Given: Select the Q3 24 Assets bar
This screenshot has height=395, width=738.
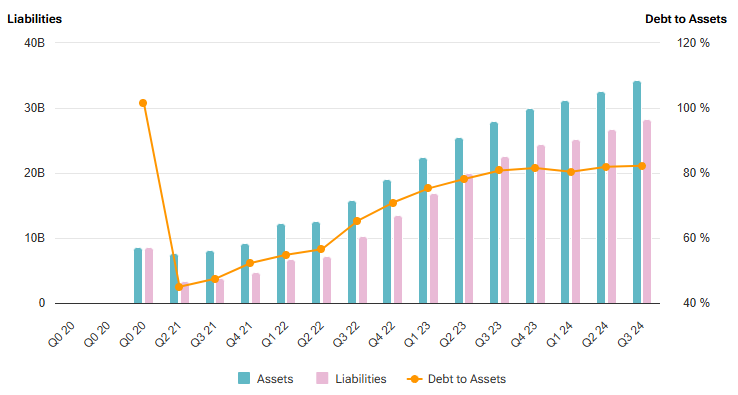Looking at the screenshot, I should click(x=637, y=192).
